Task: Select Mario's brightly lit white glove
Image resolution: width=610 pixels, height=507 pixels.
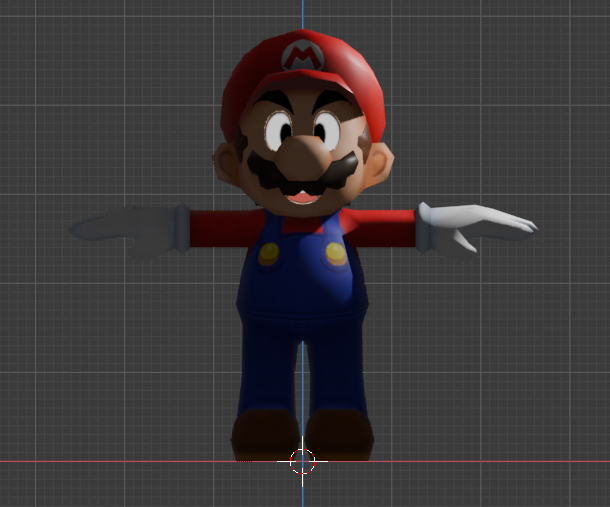Action: coord(477,228)
